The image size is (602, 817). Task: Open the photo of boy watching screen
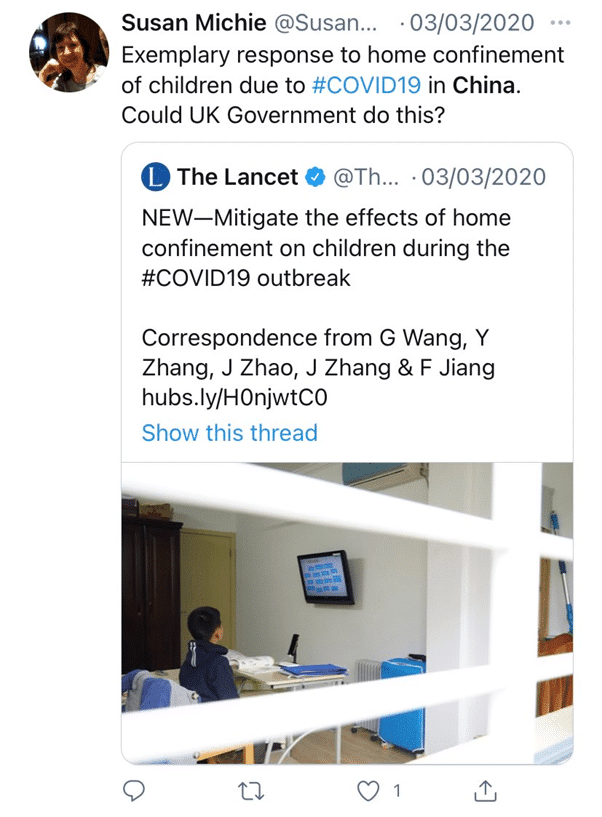click(347, 613)
